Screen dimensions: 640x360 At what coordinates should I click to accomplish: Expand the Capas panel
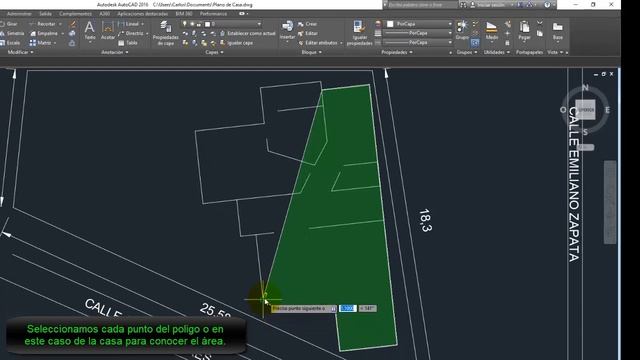[214, 52]
